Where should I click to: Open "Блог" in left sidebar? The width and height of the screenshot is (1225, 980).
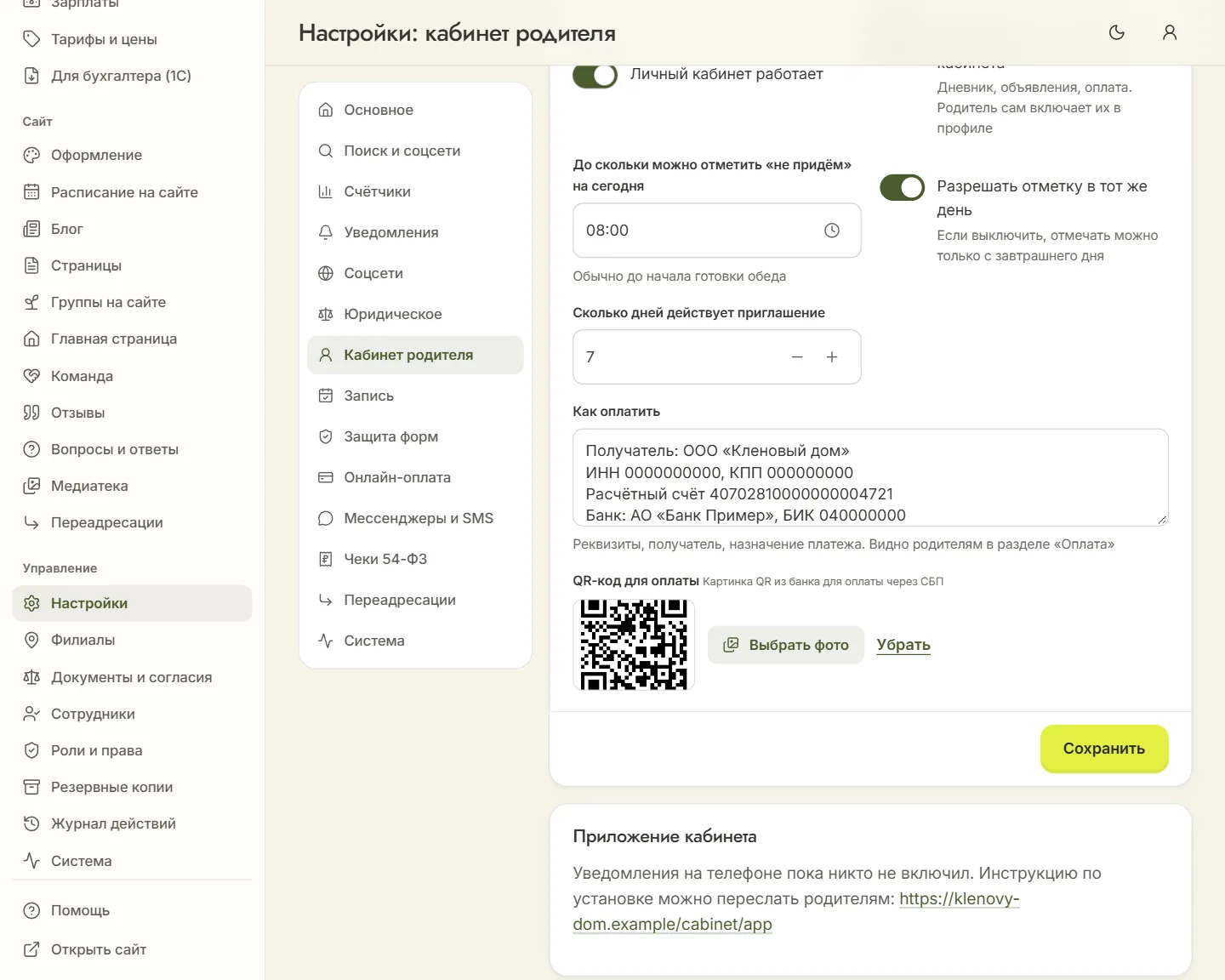click(132, 229)
